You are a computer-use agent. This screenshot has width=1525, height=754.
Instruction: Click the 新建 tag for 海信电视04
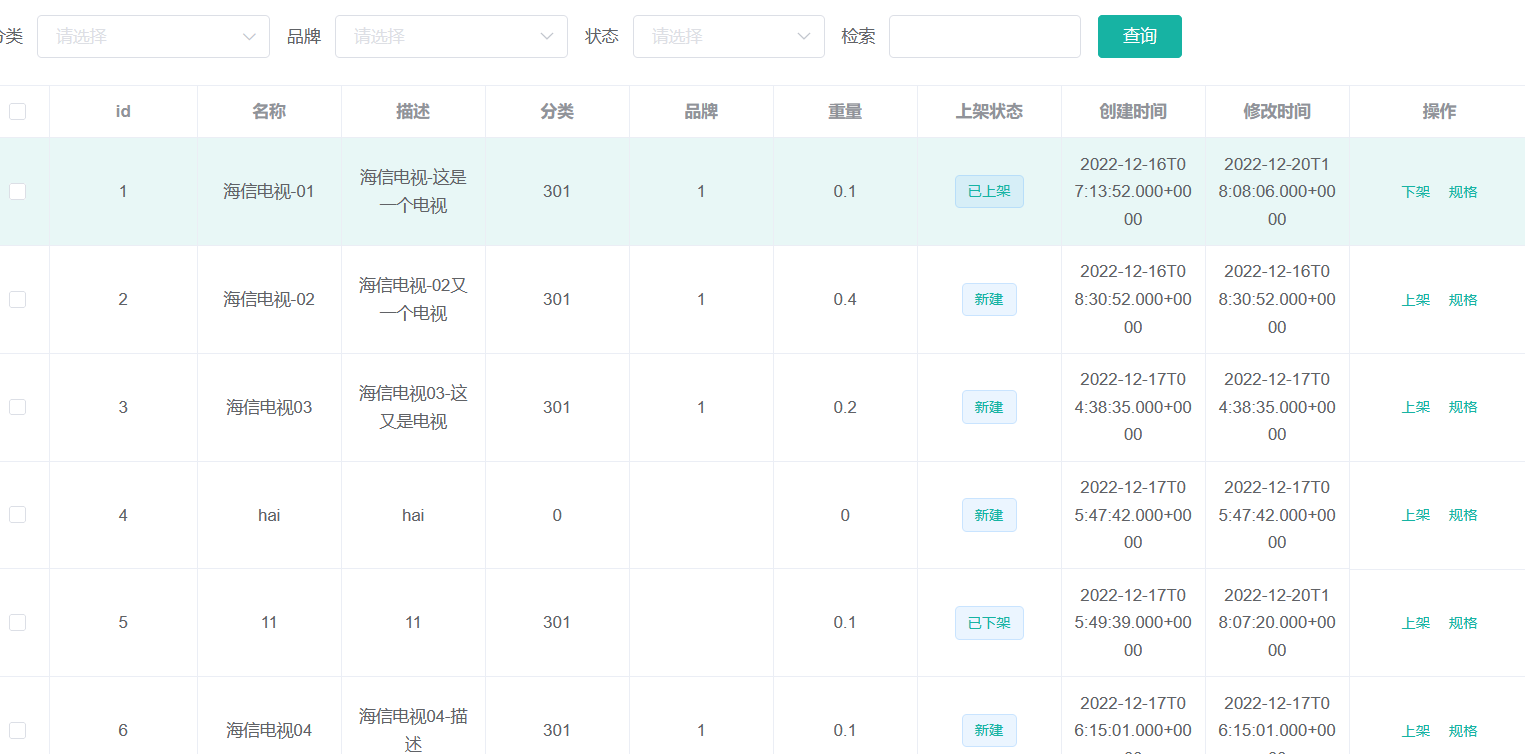[989, 731]
